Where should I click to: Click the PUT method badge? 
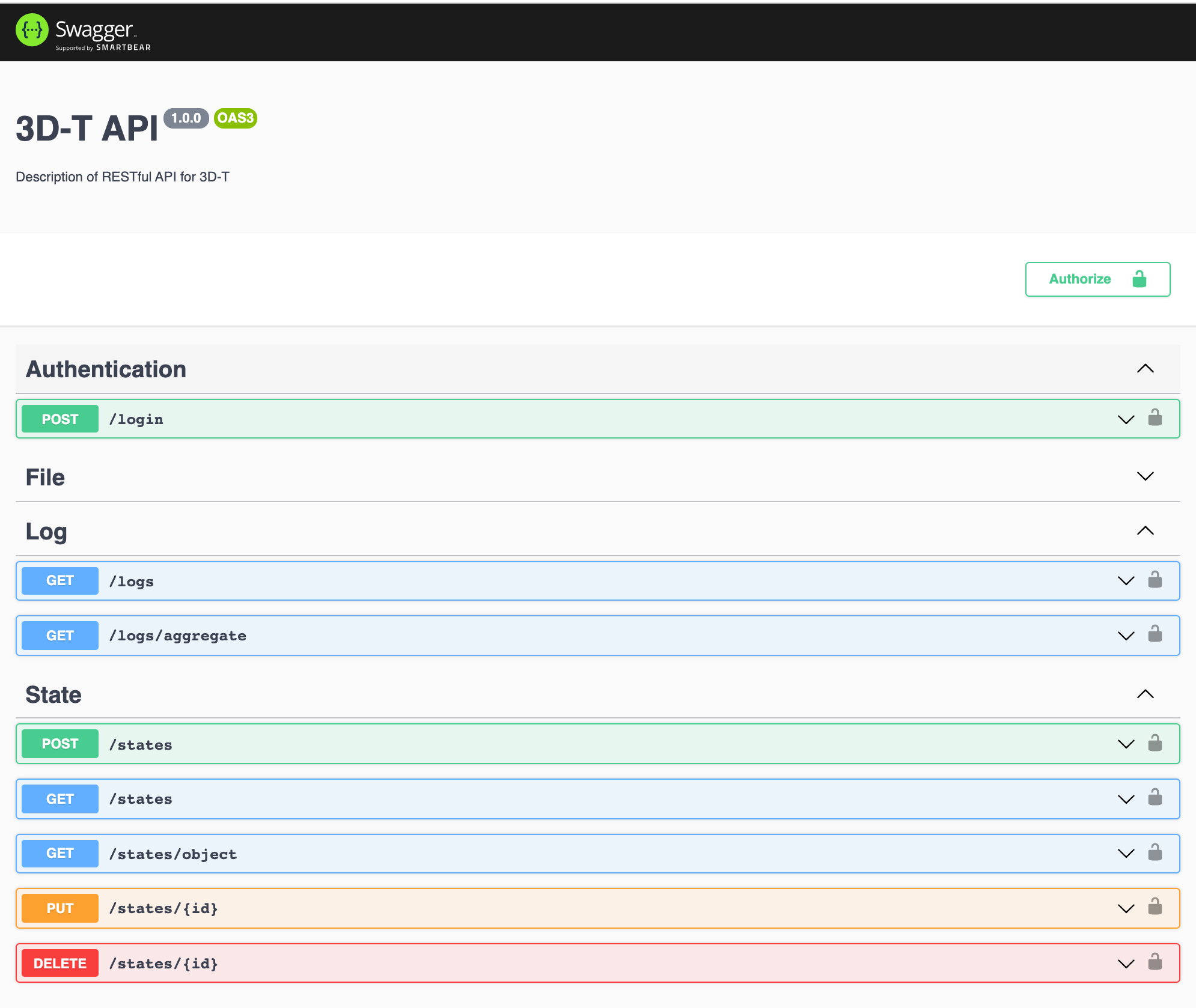[x=60, y=908]
